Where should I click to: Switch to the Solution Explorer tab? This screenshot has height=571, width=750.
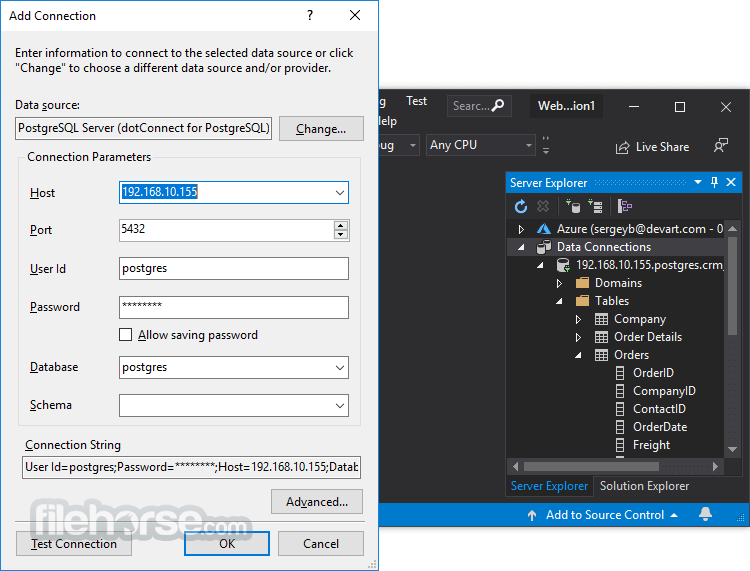644,486
